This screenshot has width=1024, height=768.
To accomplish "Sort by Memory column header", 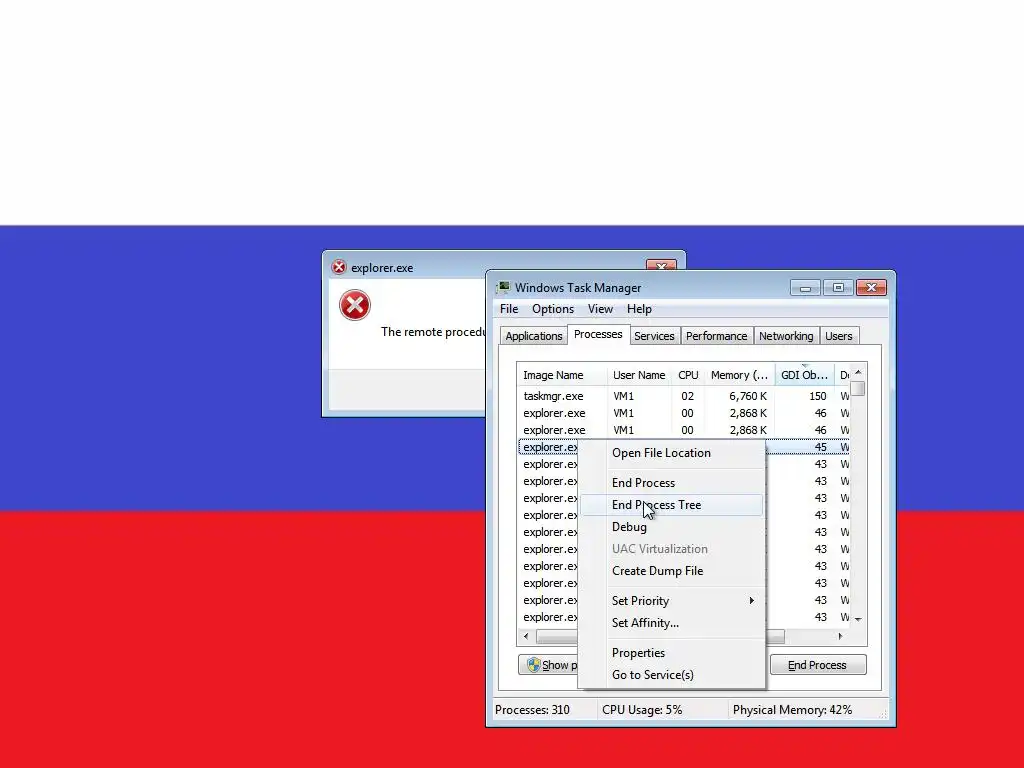I will (x=739, y=375).
